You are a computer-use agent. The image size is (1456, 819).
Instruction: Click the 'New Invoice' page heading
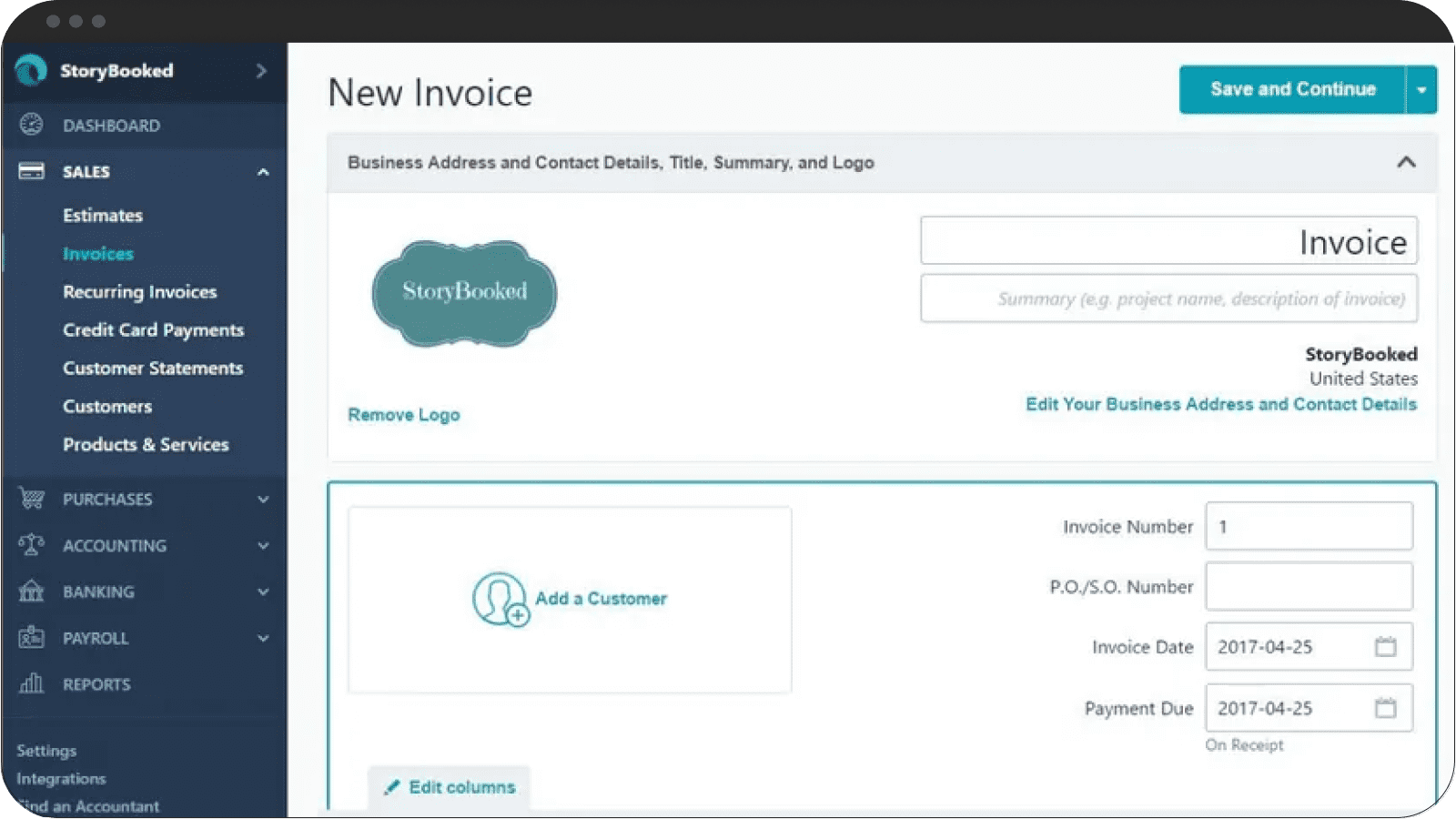click(430, 93)
